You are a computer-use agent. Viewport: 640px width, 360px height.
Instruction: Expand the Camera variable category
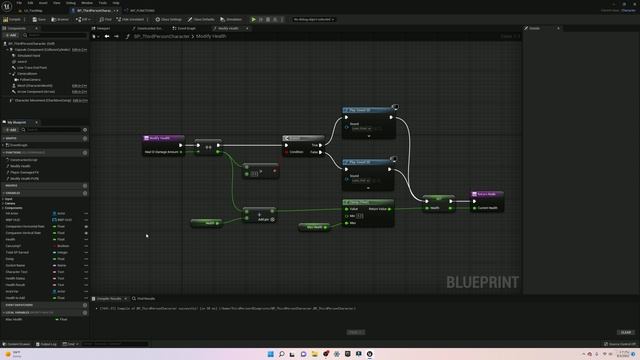(x=3, y=203)
